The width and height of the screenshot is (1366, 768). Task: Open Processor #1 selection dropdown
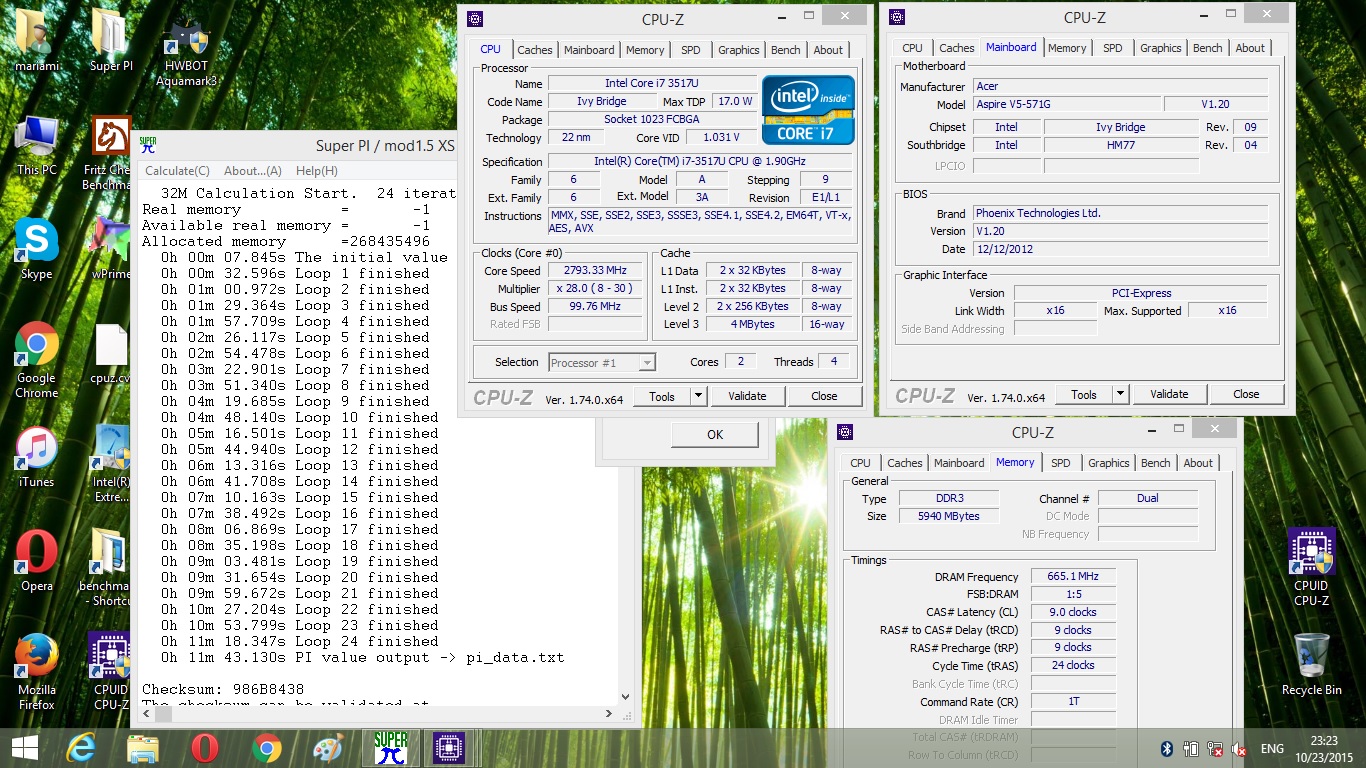point(602,362)
